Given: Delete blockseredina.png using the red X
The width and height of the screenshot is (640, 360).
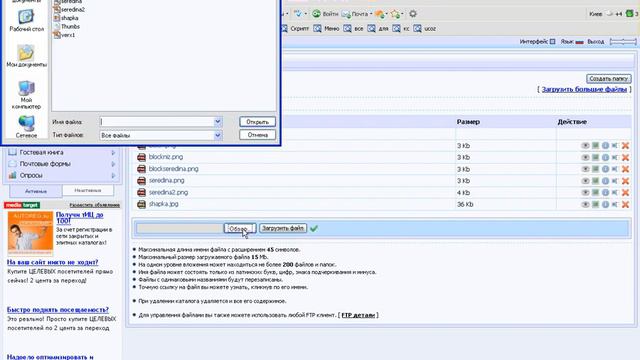Looking at the screenshot, I should click(625, 169).
